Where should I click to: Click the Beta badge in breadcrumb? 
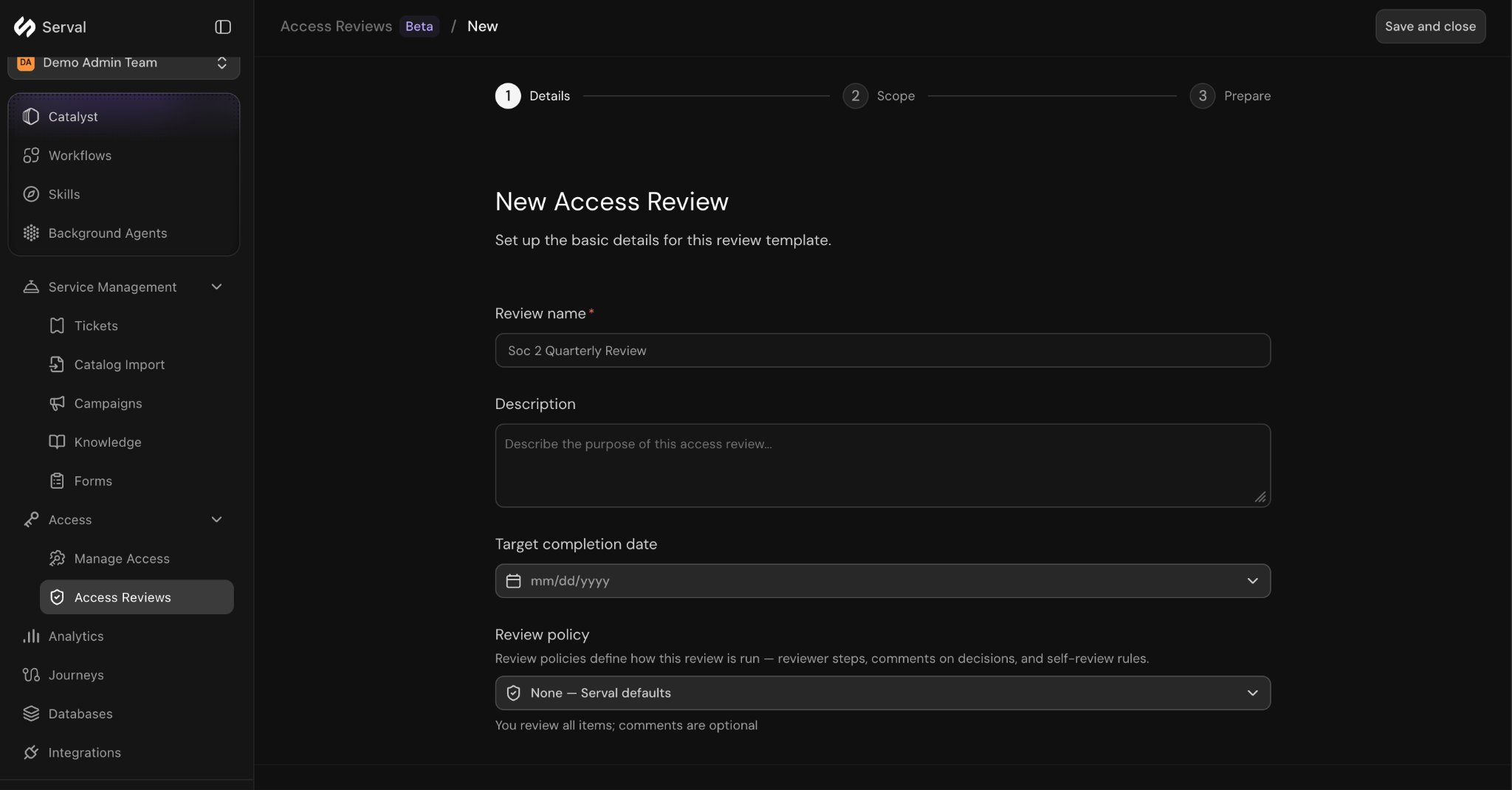pos(419,27)
